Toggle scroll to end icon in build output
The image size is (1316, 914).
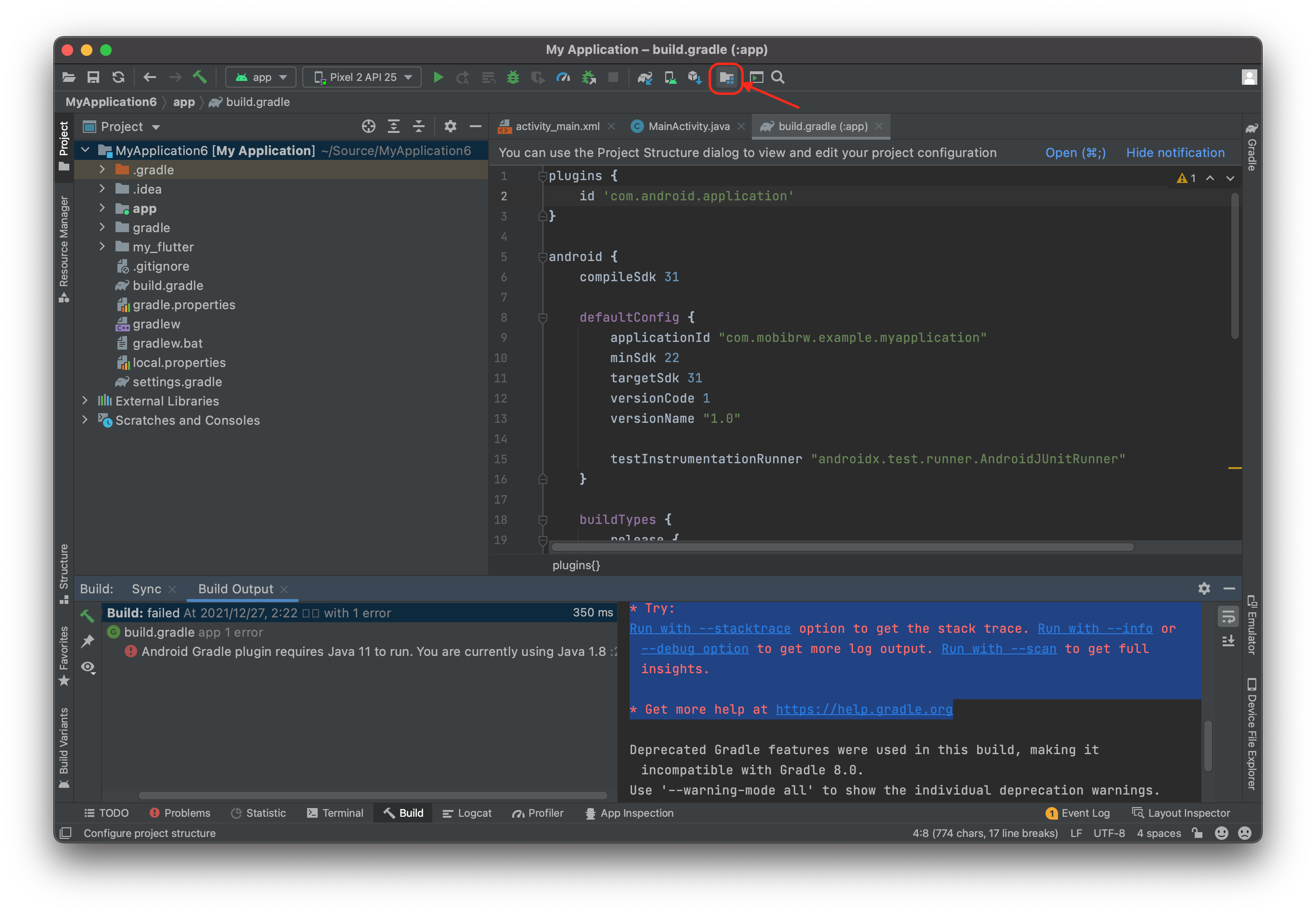(x=1228, y=641)
